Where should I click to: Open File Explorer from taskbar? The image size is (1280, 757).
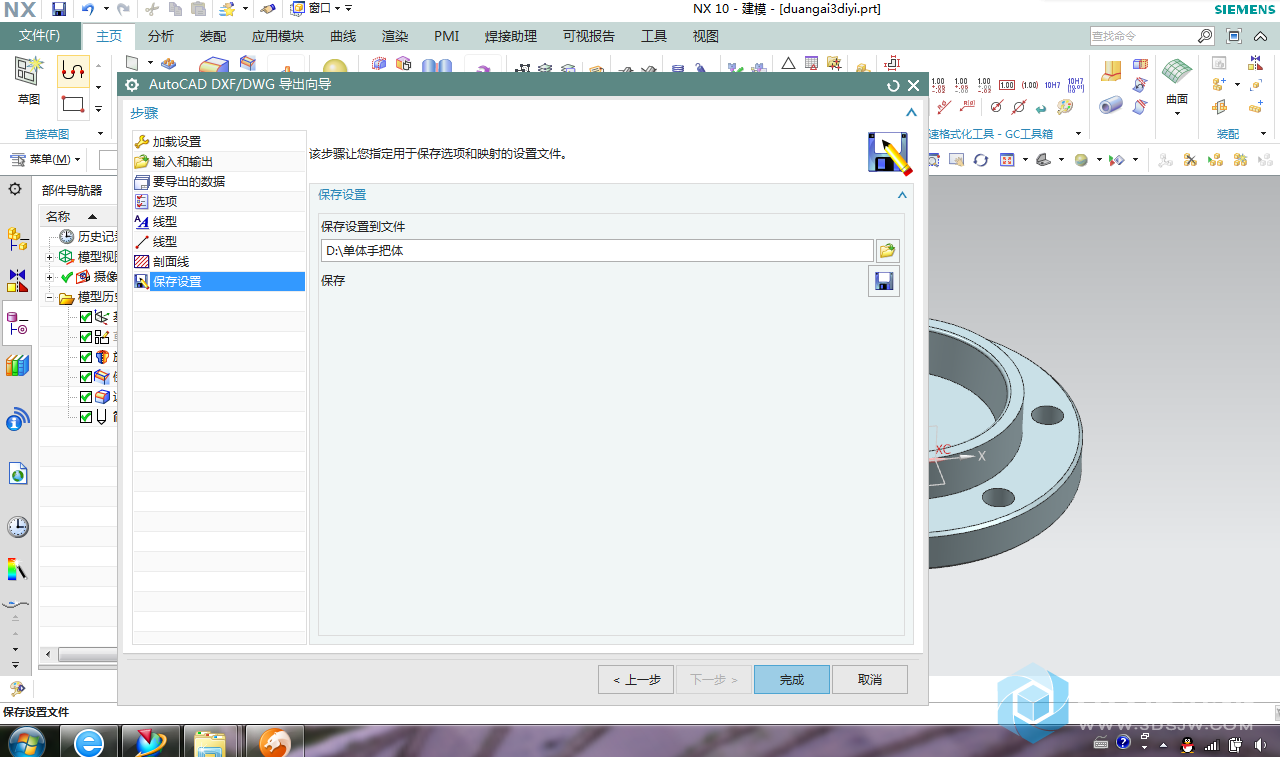211,742
